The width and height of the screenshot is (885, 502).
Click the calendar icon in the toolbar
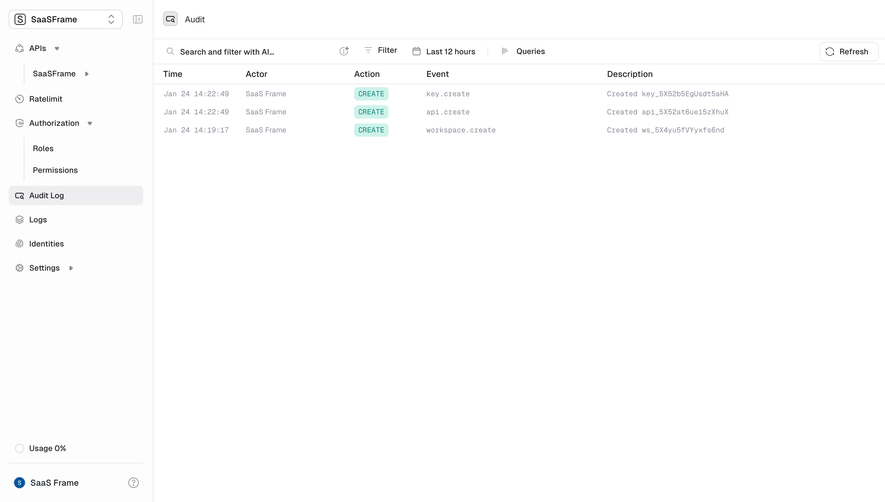pos(417,51)
